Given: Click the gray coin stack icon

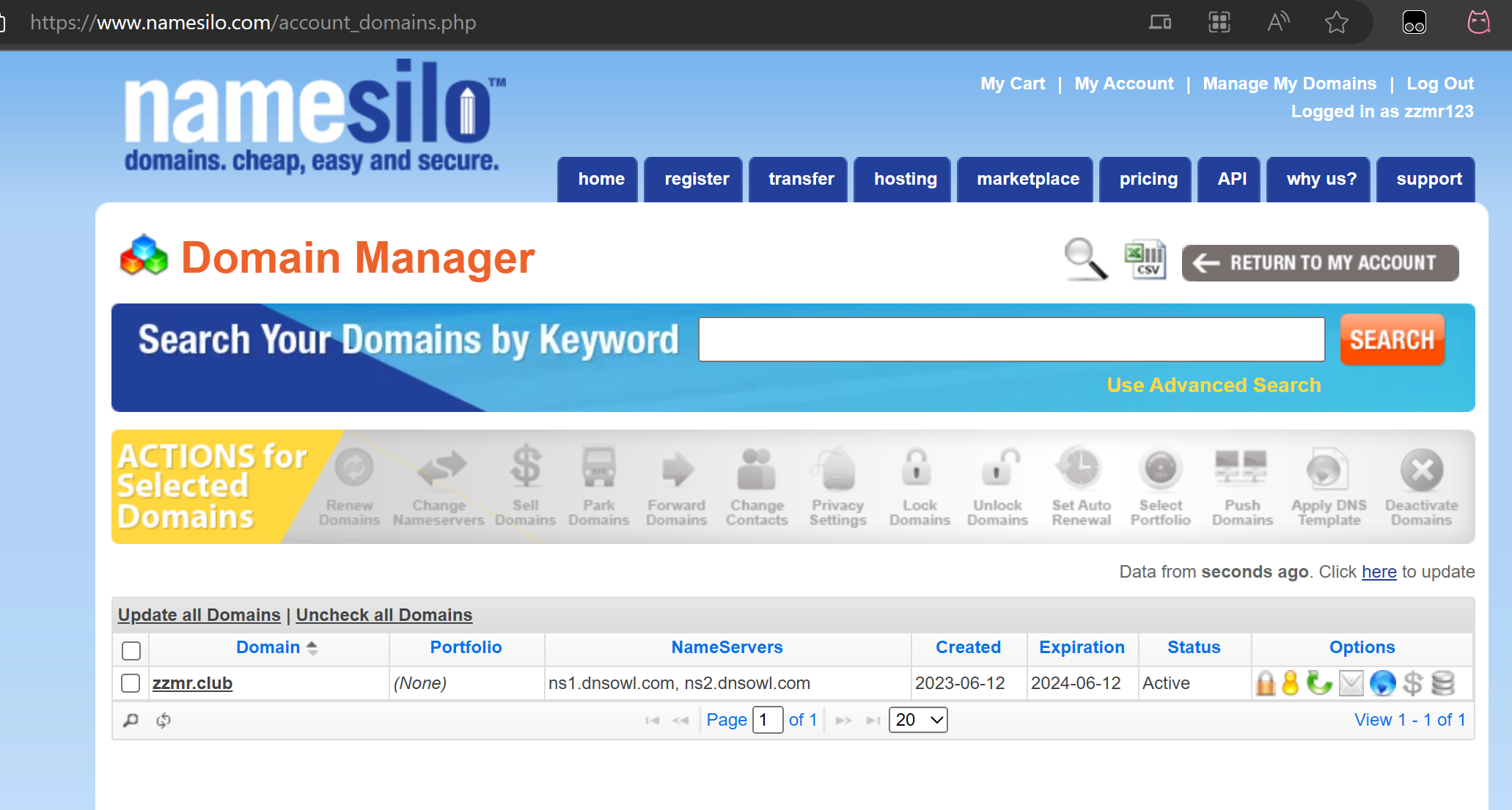Looking at the screenshot, I should 1443,683.
